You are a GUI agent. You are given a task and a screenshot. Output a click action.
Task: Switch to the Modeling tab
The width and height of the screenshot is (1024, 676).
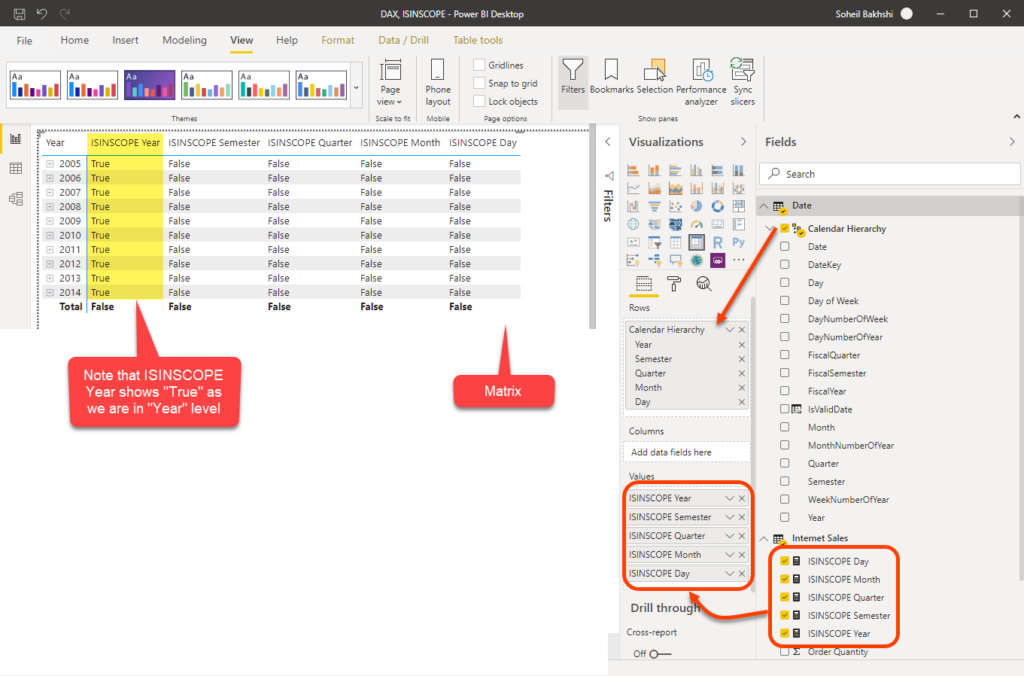(x=184, y=40)
